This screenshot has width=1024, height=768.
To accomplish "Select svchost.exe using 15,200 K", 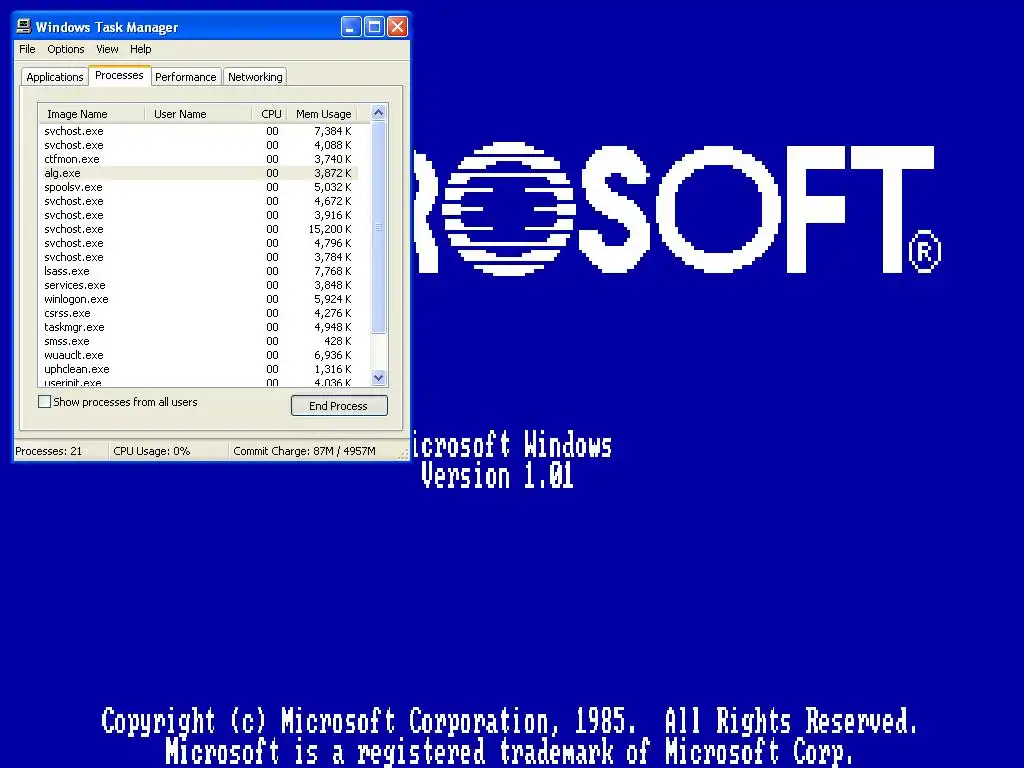I will 199,229.
